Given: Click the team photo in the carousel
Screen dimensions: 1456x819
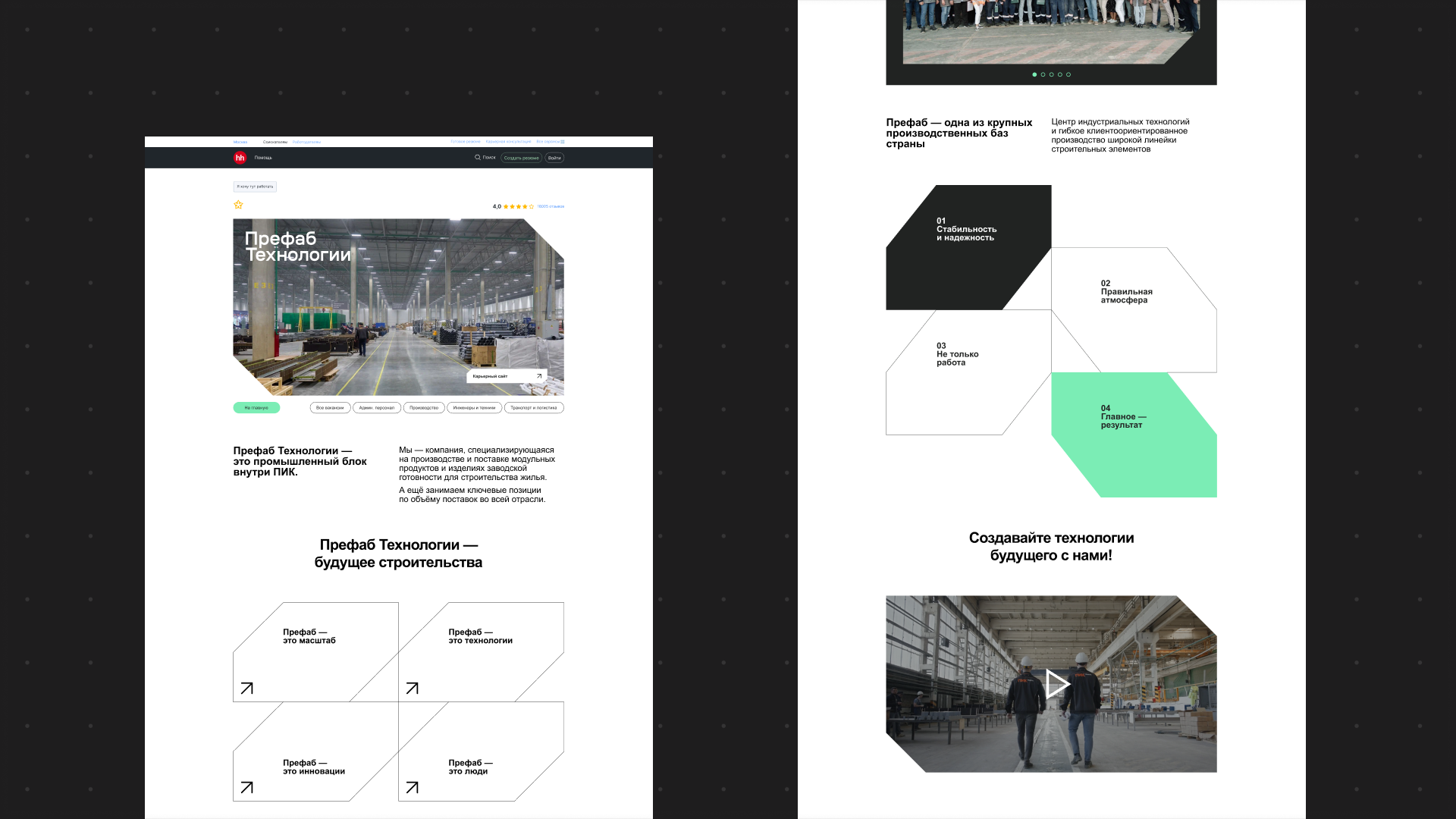Looking at the screenshot, I should 1051,32.
